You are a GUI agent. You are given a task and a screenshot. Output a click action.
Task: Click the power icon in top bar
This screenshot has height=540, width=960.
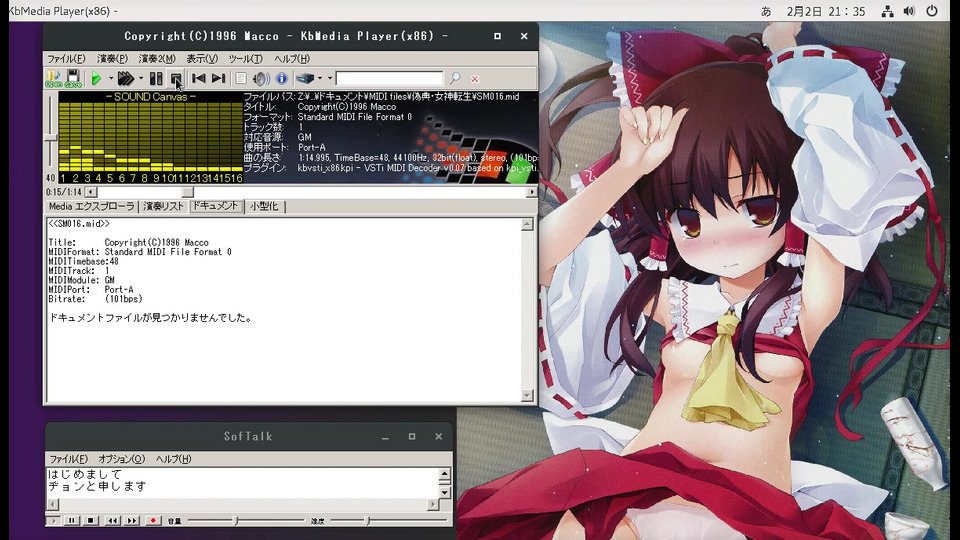pyautogui.click(x=932, y=11)
